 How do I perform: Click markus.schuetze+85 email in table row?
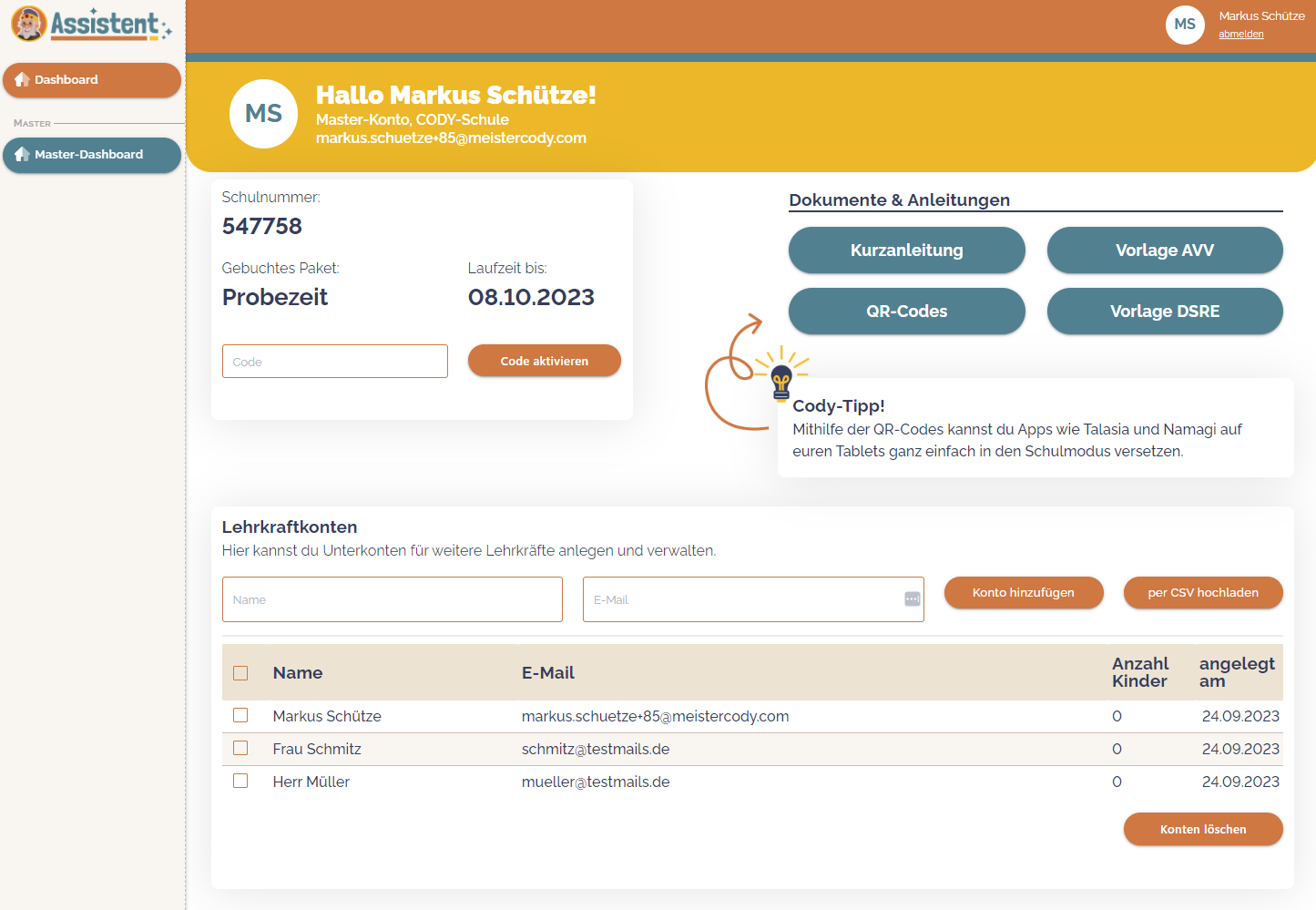[x=656, y=716]
